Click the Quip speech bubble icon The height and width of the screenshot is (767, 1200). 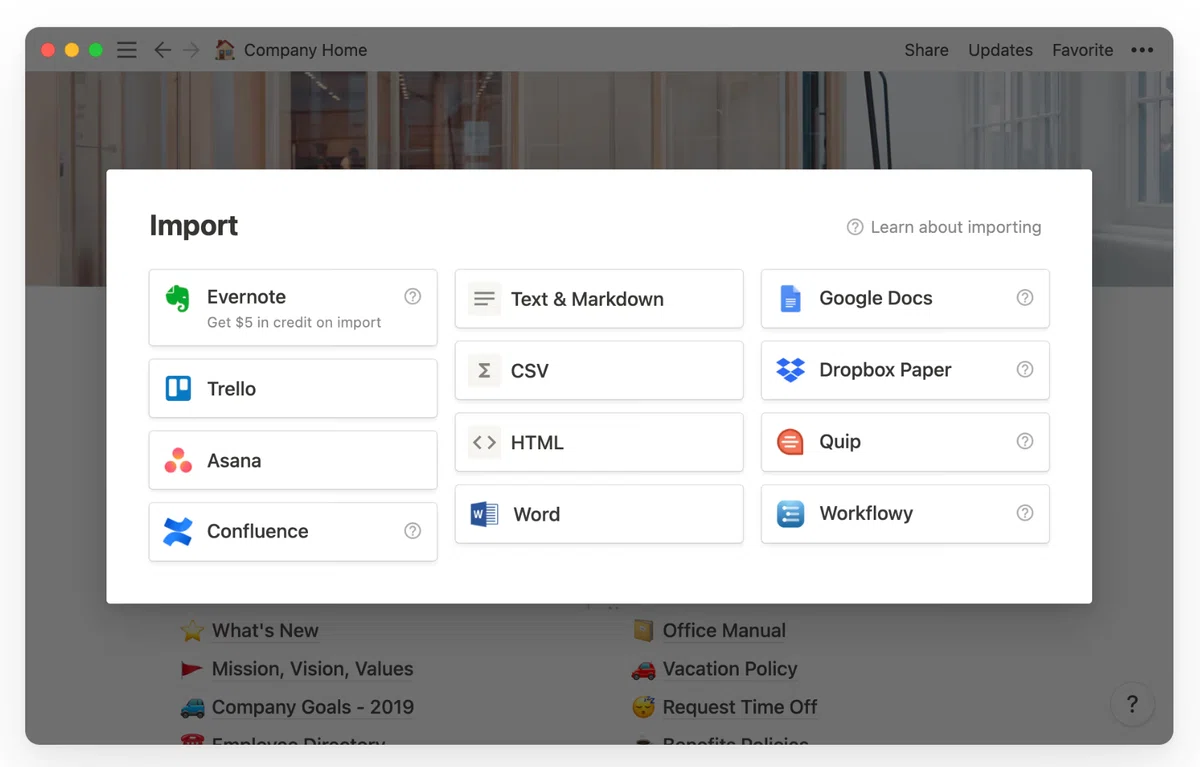790,442
